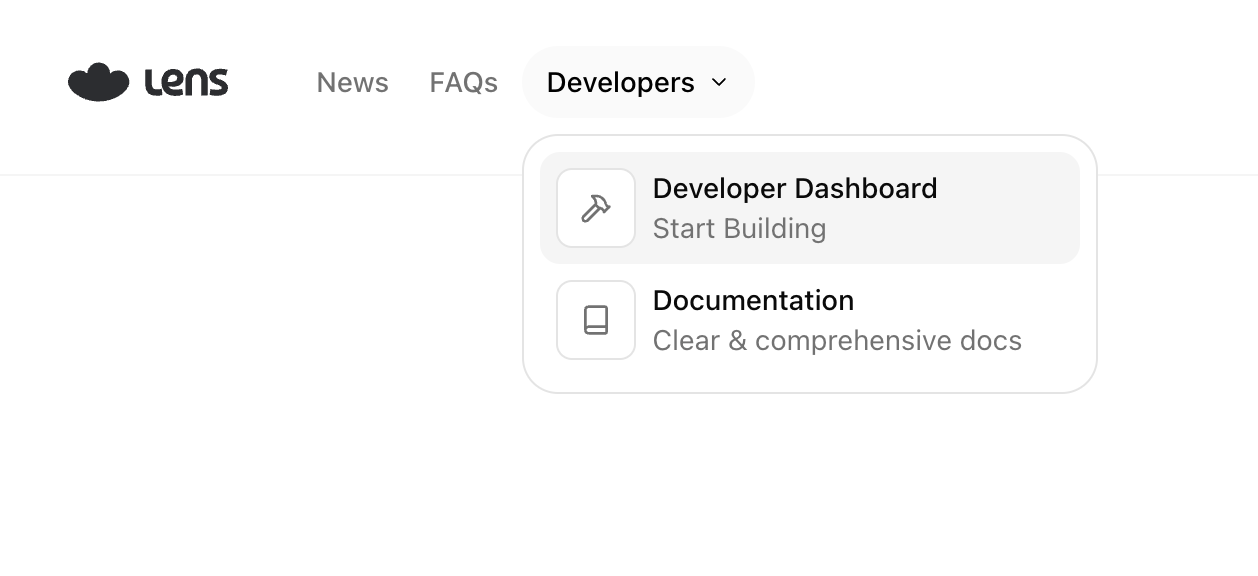Open the Documentation menu entry
1258x576 pixels.
[x=753, y=300]
